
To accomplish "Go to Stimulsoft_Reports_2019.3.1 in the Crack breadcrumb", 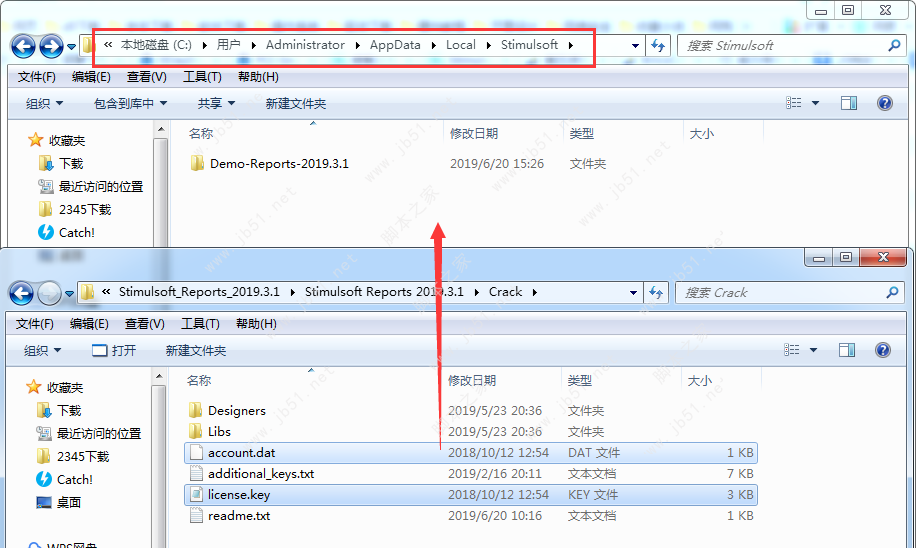I will (199, 292).
